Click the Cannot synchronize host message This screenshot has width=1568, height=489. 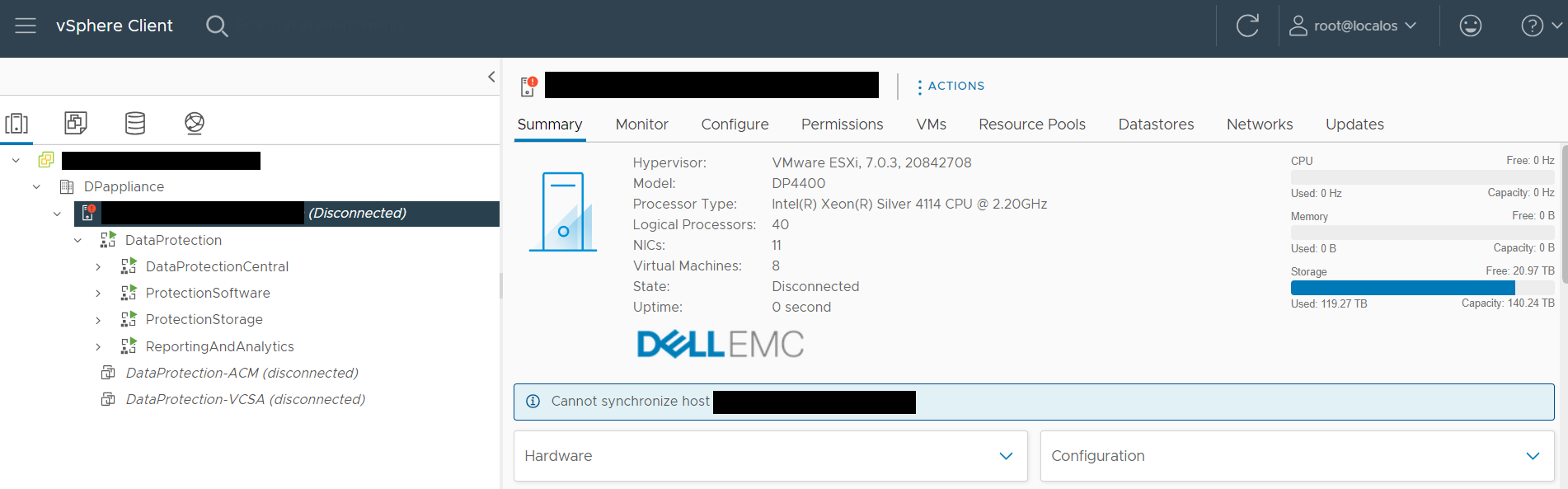pos(630,402)
